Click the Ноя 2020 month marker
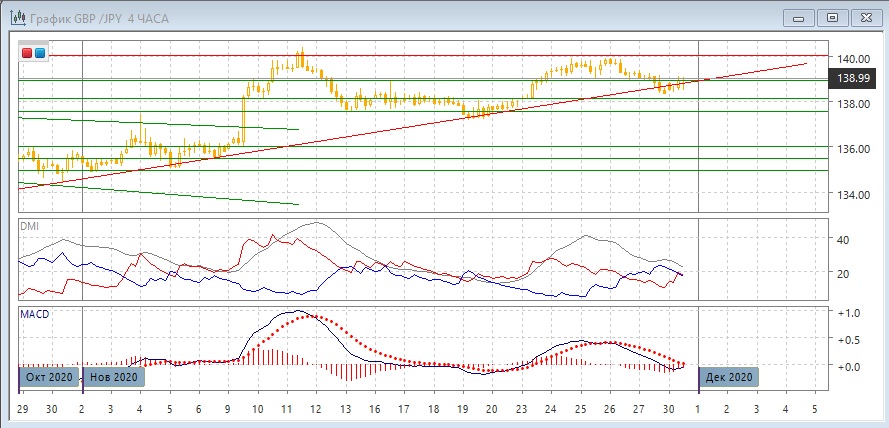The image size is (889, 428). click(x=113, y=377)
